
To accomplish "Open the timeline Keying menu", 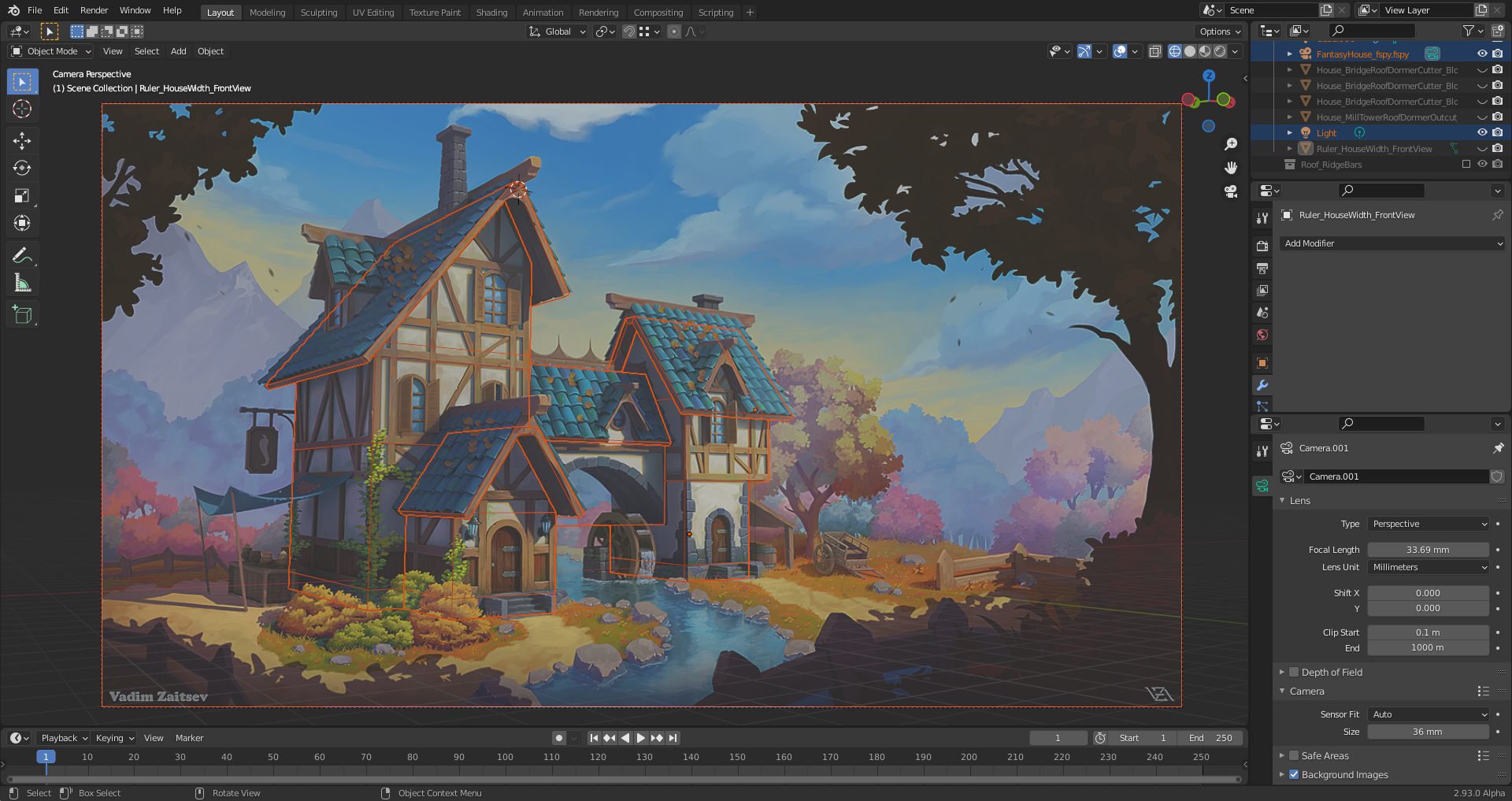I will point(114,738).
